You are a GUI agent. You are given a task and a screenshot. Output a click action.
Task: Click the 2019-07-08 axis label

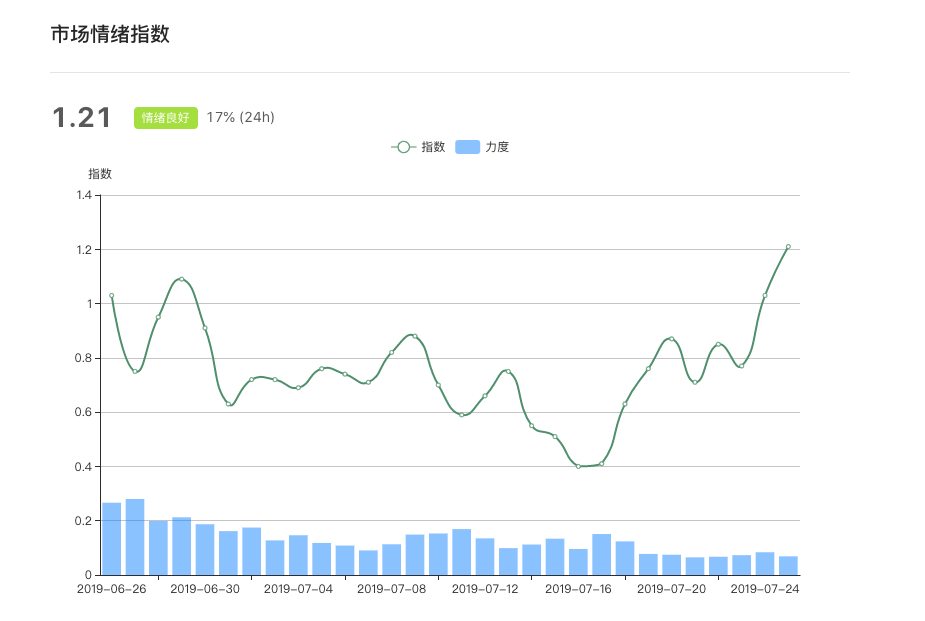391,589
